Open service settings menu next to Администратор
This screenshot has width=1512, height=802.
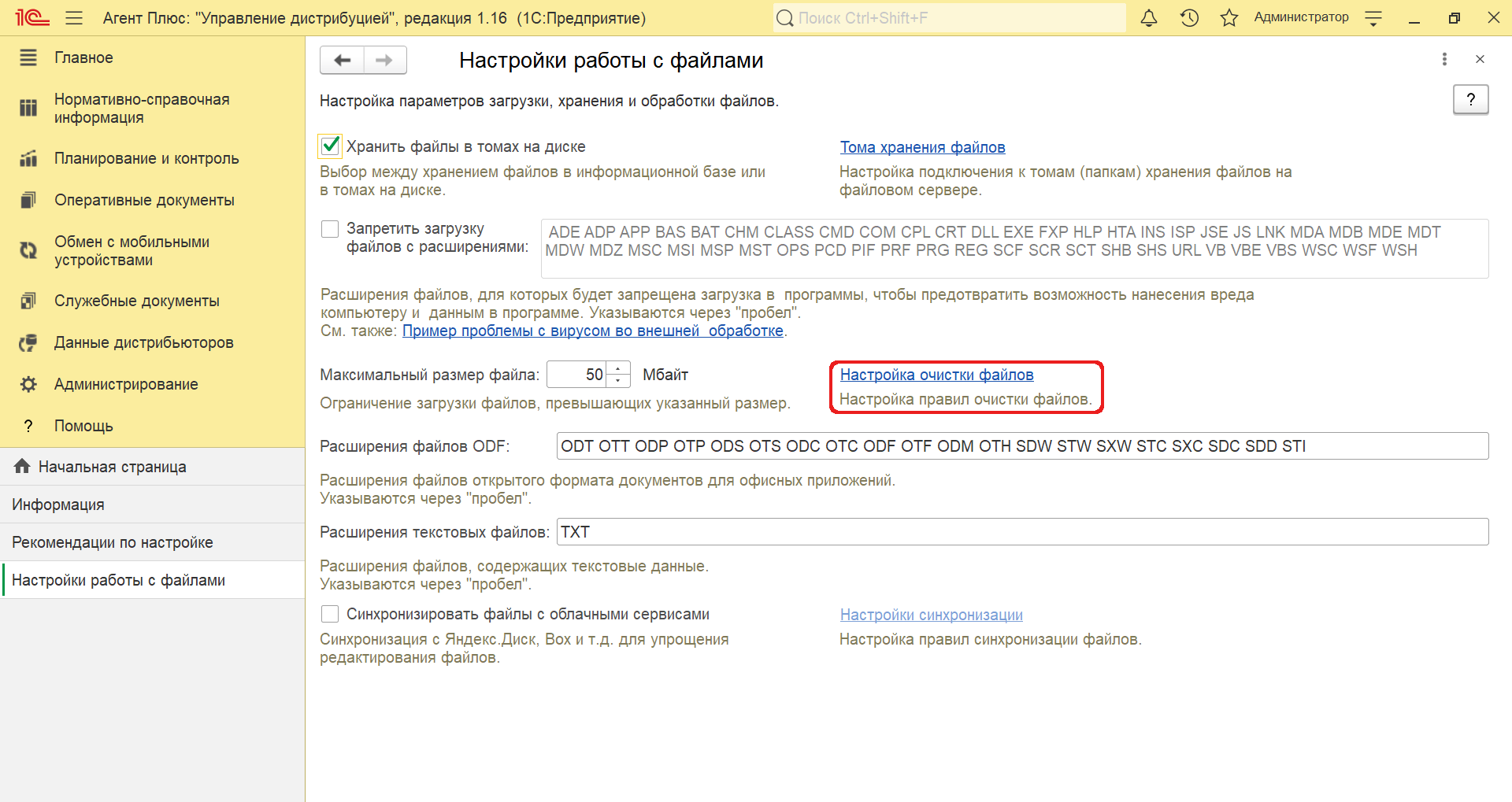(1373, 18)
